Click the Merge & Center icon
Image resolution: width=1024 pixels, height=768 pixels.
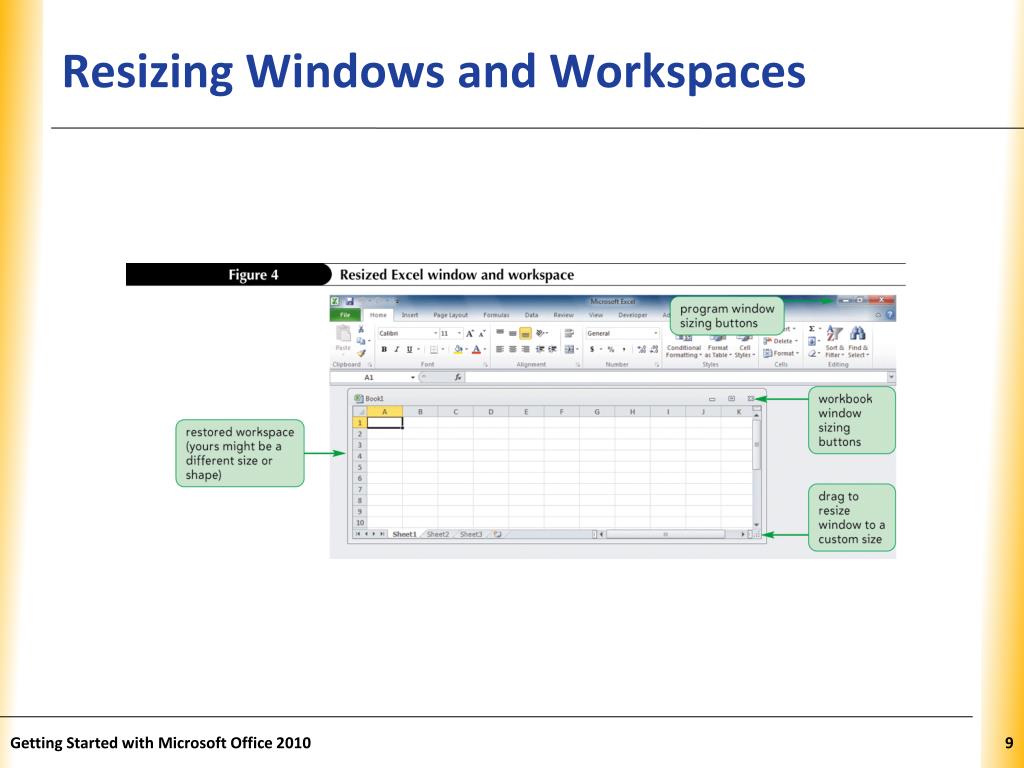click(x=569, y=349)
